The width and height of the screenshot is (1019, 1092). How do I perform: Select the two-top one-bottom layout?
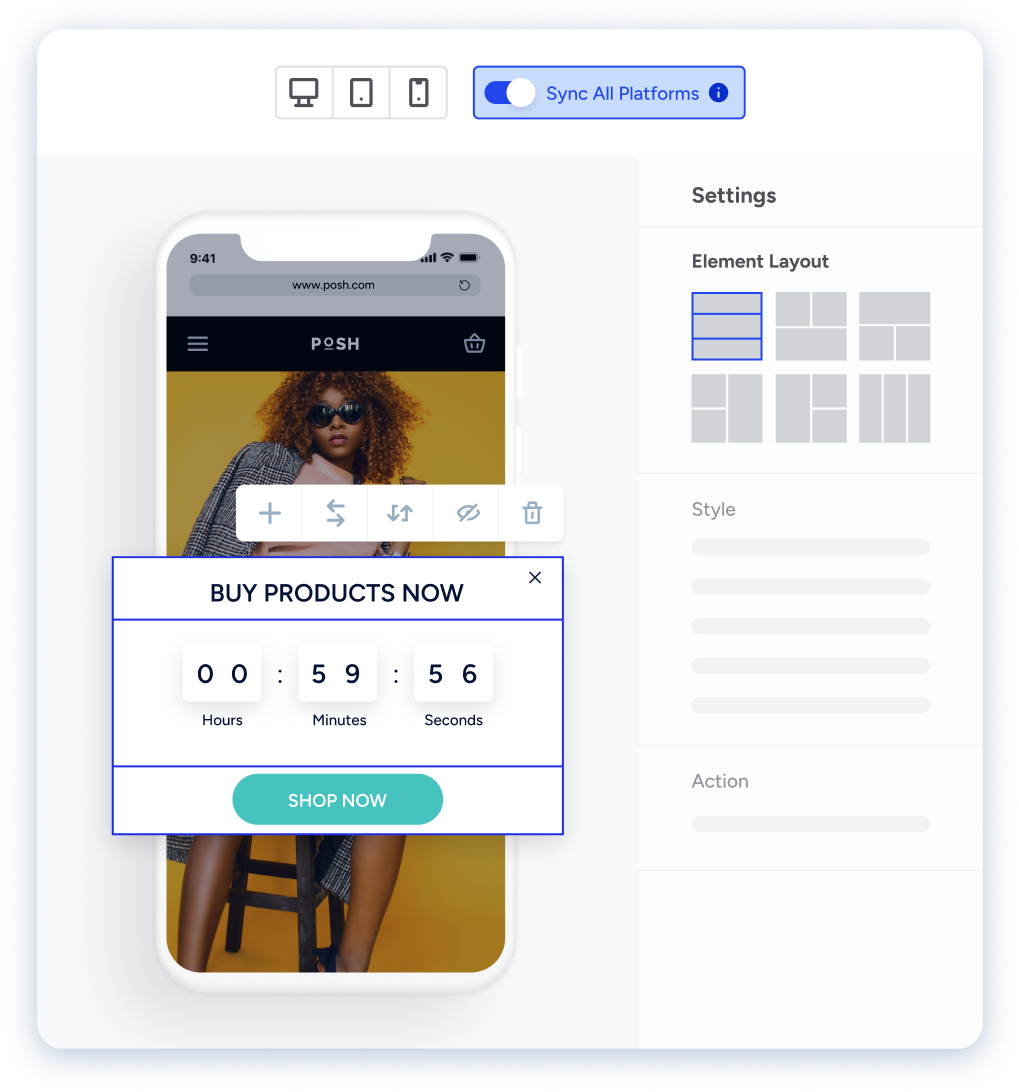click(x=811, y=326)
